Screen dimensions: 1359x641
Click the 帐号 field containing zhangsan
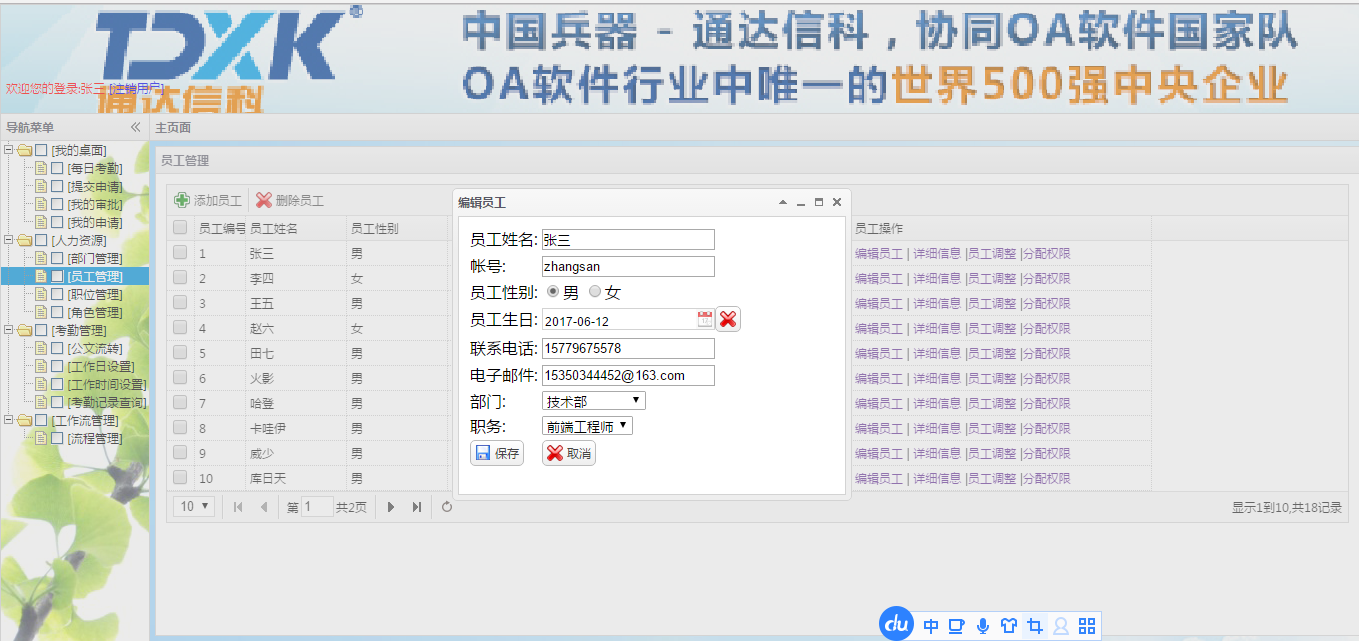coord(628,266)
